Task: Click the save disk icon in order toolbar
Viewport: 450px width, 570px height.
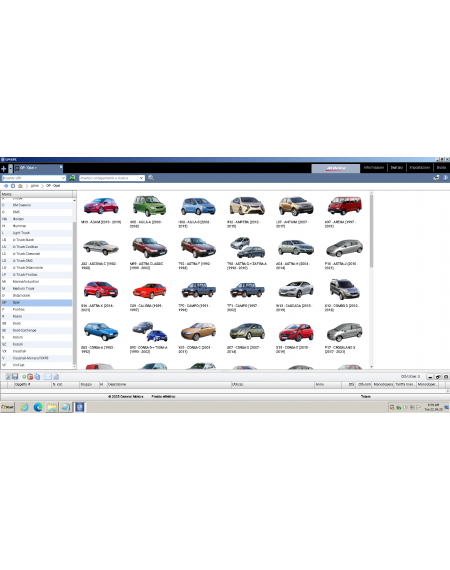Action: click(15, 377)
